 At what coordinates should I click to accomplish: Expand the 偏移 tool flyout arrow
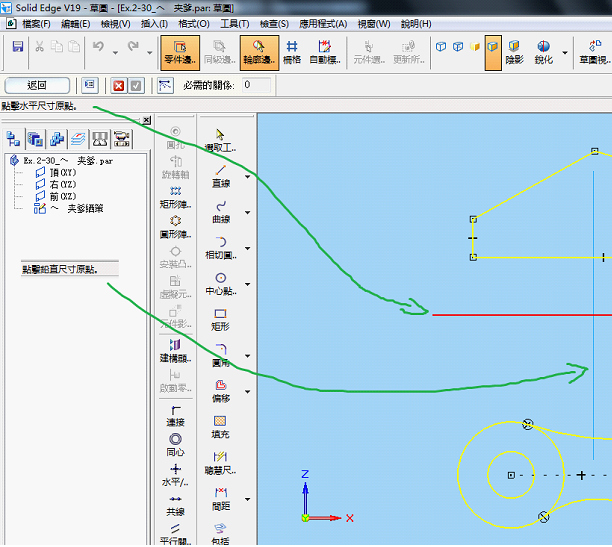247,392
